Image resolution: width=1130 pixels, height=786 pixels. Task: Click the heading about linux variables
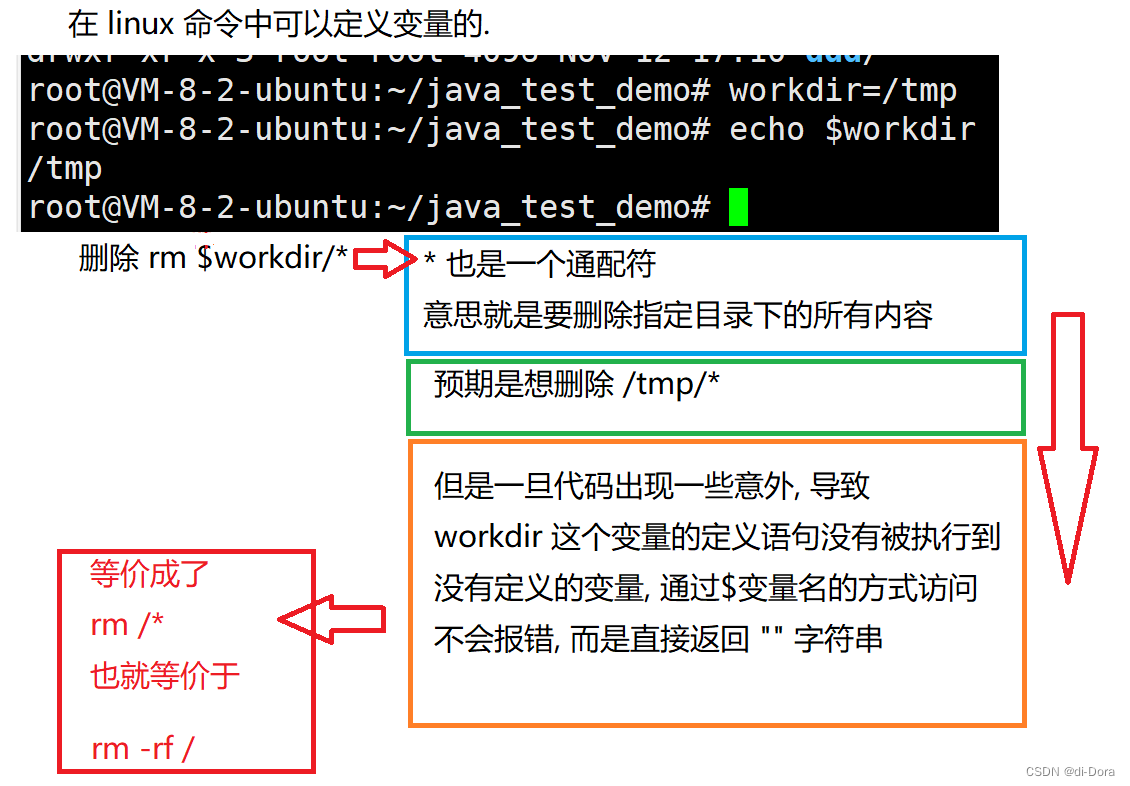(279, 24)
